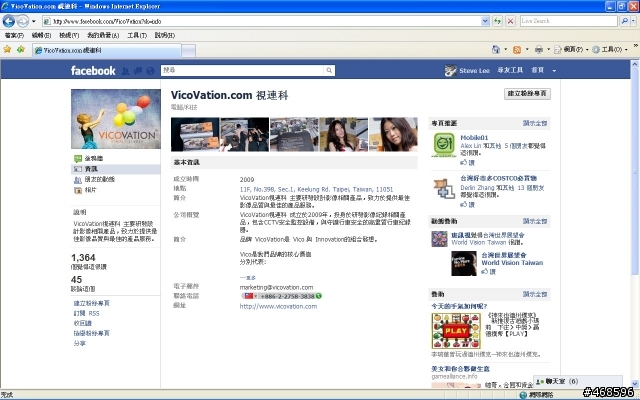640x400 pixels.
Task: Open the Mobile01 page icon
Action: point(444,144)
